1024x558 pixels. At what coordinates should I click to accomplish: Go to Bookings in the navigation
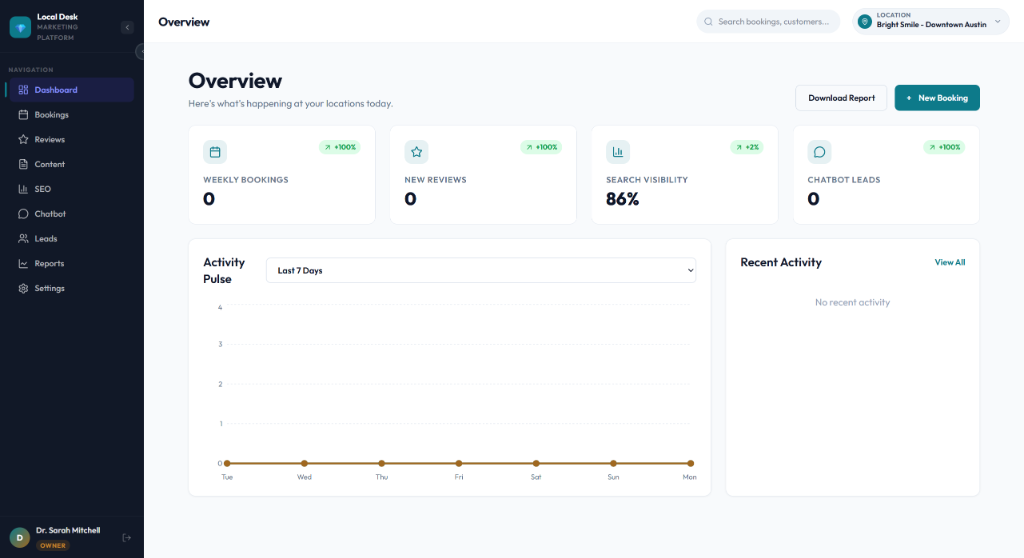(71, 115)
